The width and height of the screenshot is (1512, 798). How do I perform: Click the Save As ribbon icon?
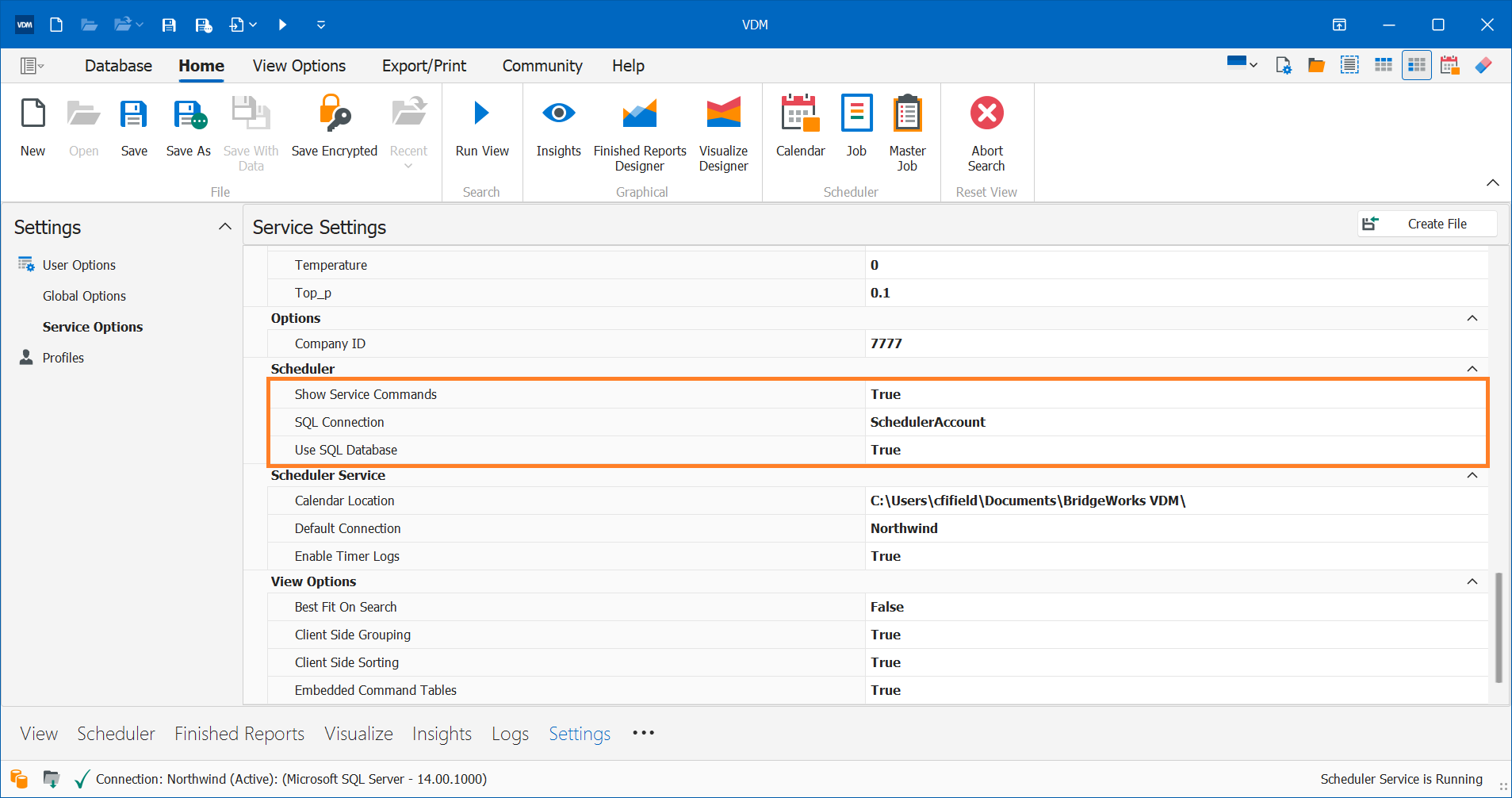(x=189, y=113)
